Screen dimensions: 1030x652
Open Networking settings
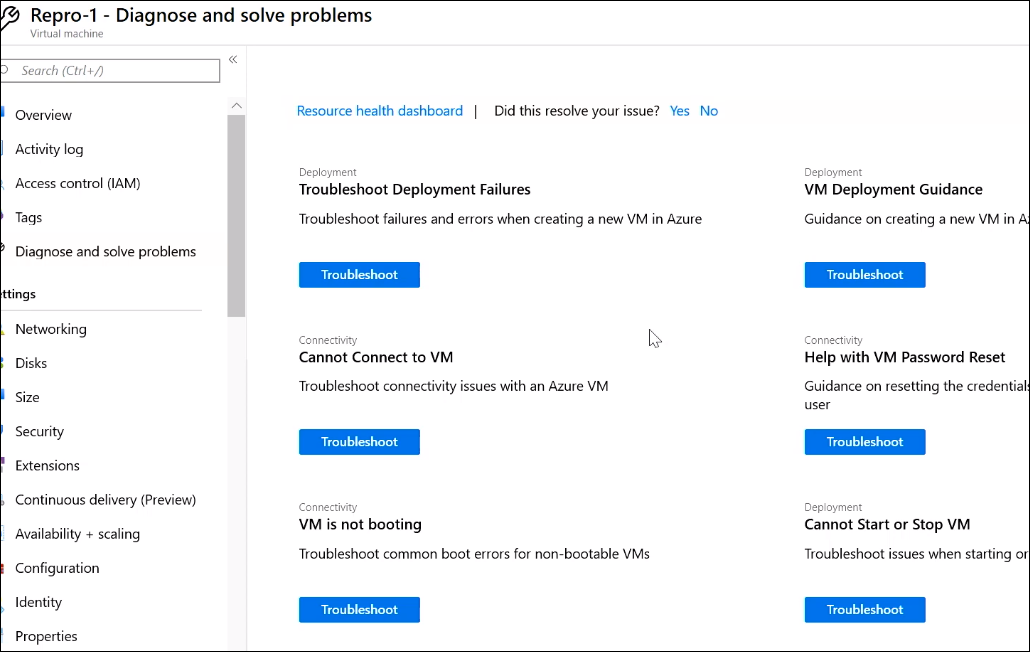(x=50, y=329)
